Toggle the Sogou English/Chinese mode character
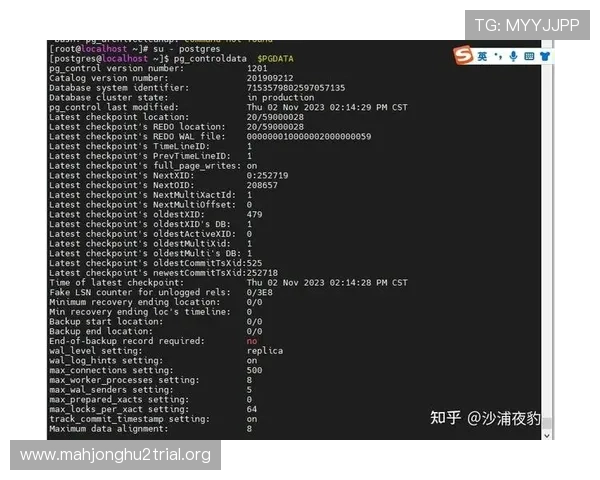Screen dimensions: 600x480 [x=482, y=57]
